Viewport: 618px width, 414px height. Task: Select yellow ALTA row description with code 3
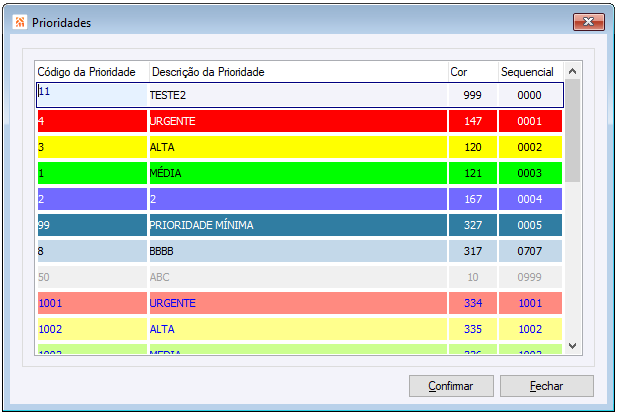pos(298,147)
